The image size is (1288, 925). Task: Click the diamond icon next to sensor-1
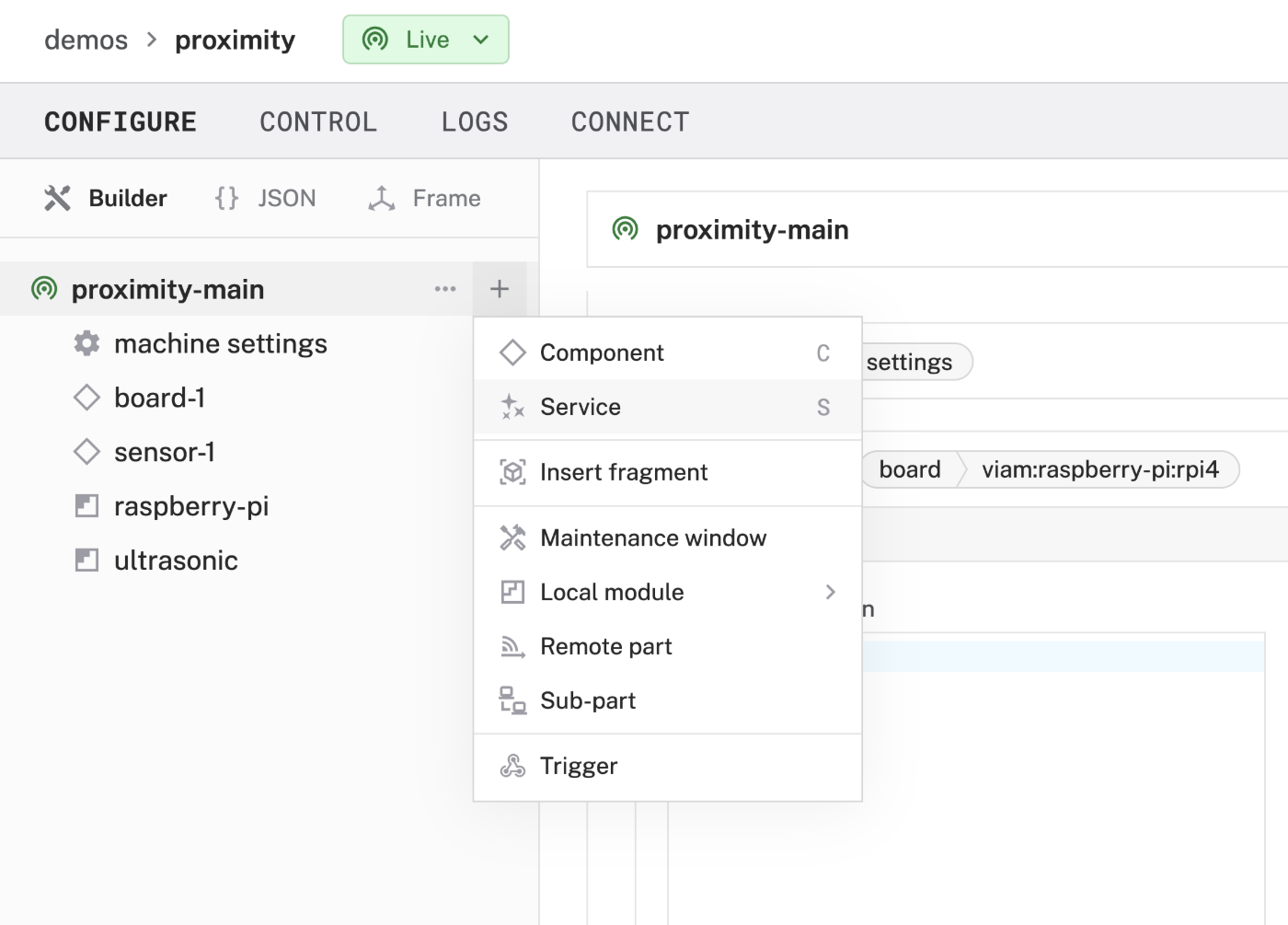tap(86, 452)
